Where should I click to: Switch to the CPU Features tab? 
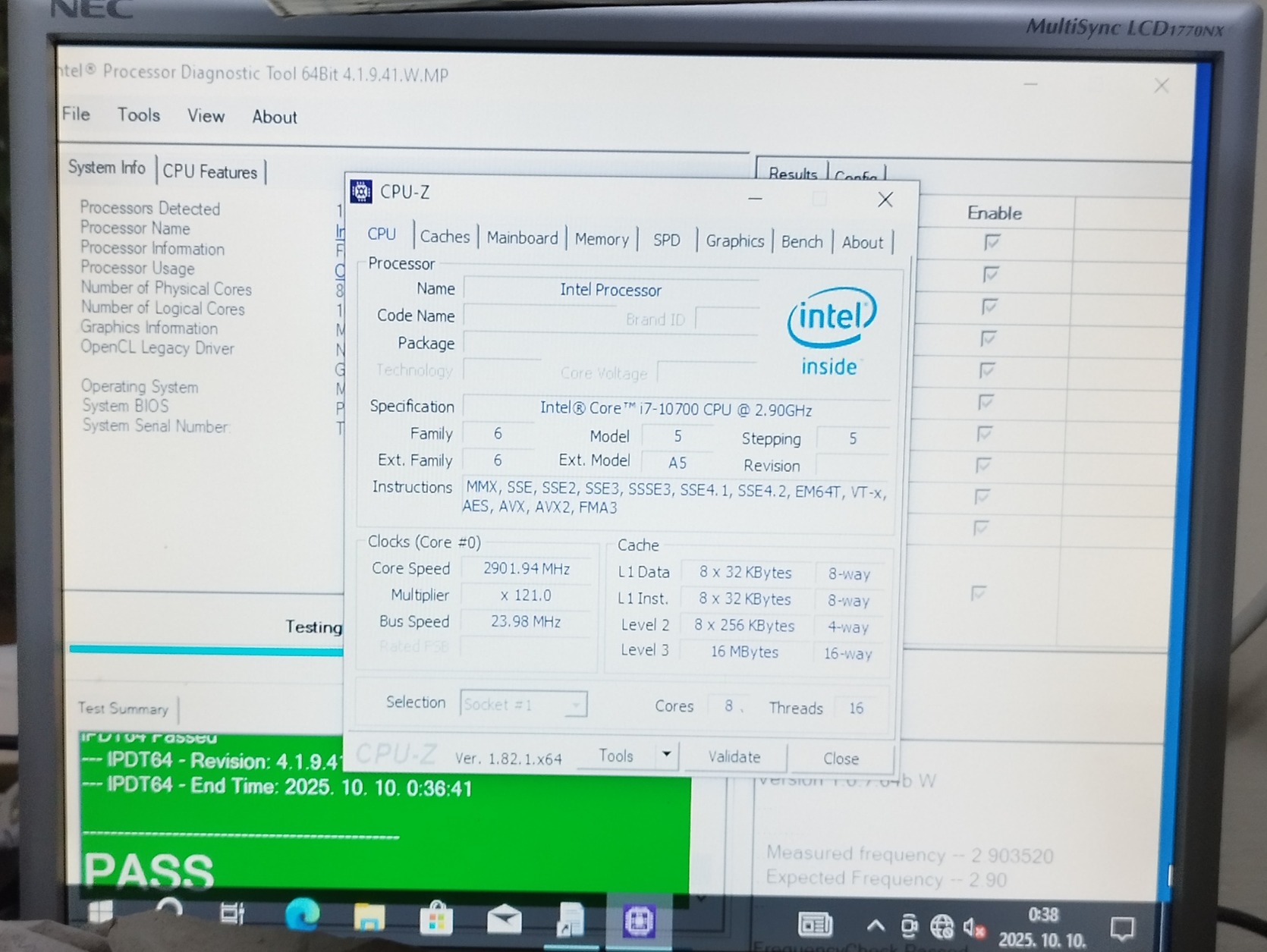point(210,172)
